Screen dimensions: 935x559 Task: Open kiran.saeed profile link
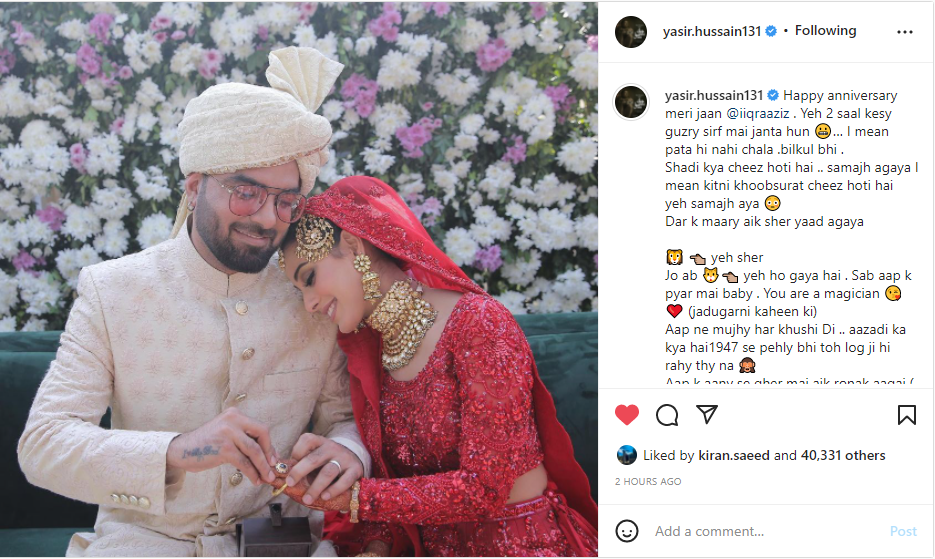pyautogui.click(x=733, y=455)
